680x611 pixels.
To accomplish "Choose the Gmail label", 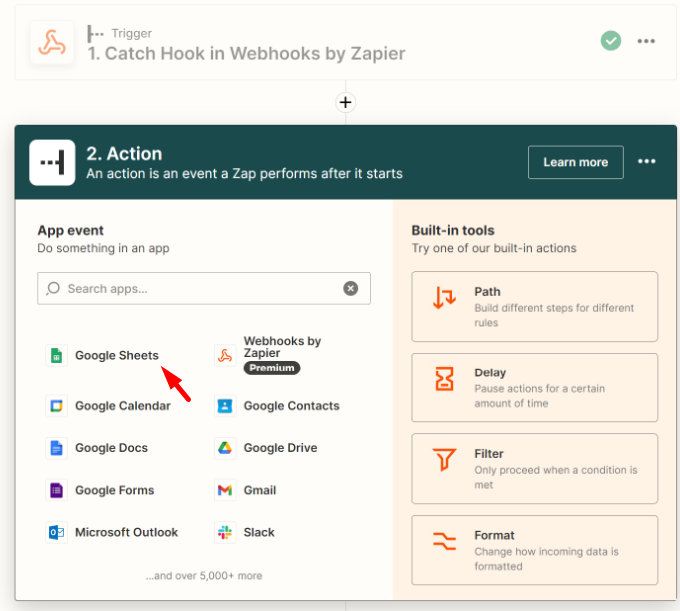I will pyautogui.click(x=260, y=490).
